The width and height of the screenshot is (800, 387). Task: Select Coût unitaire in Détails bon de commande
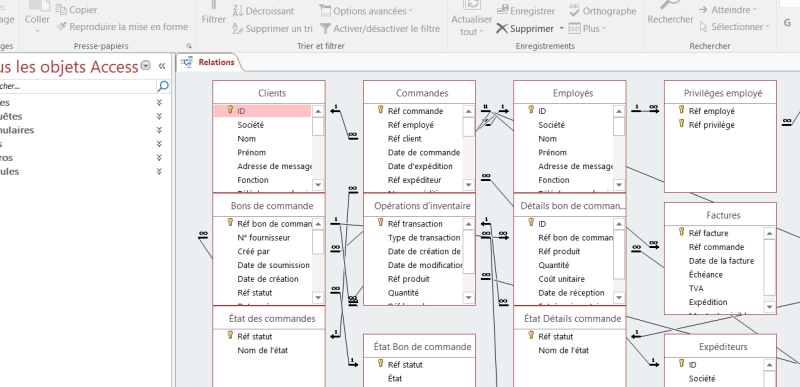tap(563, 278)
